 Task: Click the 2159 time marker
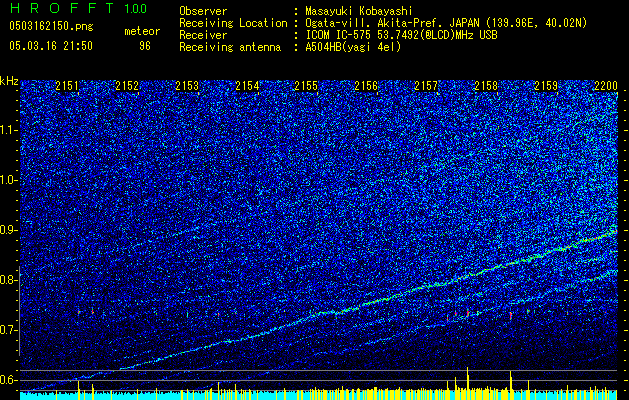[546, 86]
